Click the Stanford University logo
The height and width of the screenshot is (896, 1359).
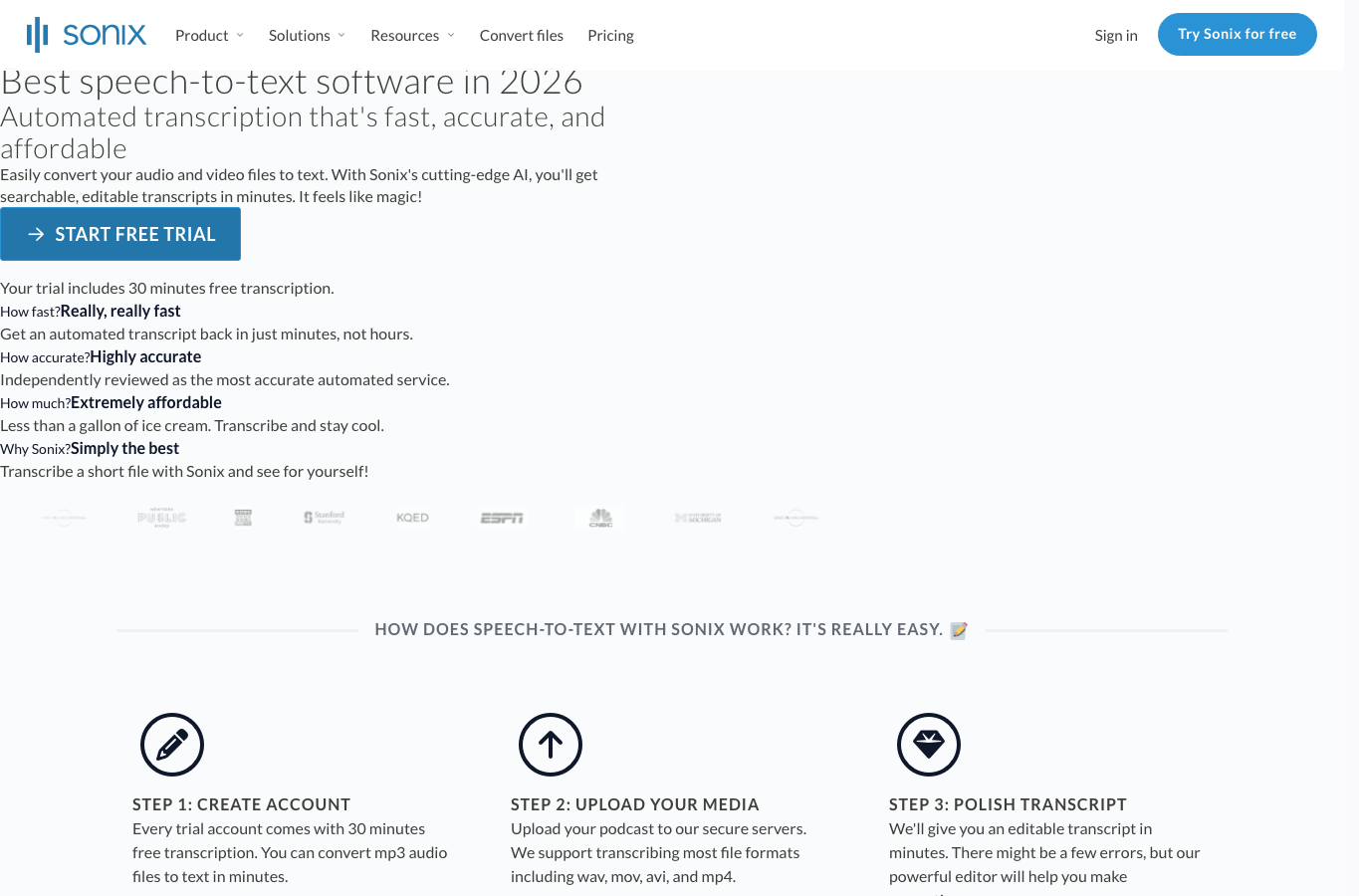[324, 518]
